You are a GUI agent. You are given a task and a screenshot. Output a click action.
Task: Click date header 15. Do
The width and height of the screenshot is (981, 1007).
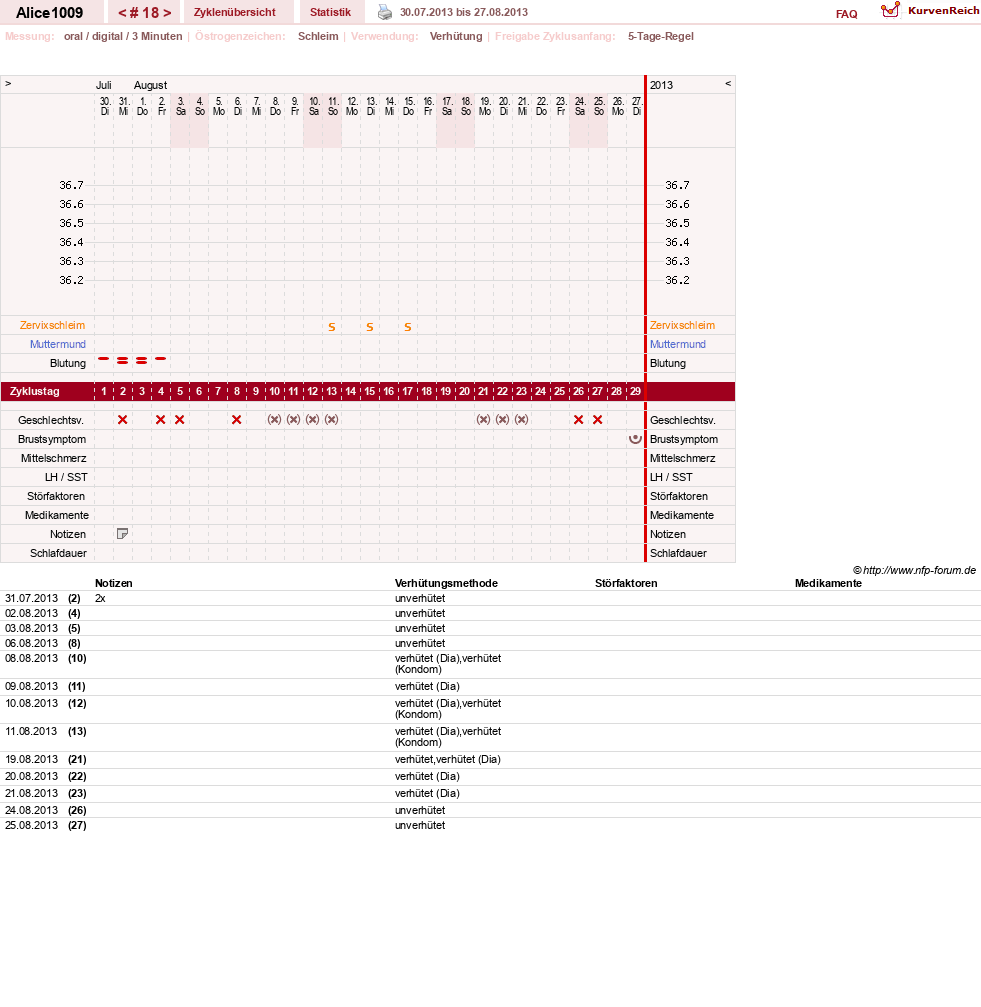(x=408, y=107)
